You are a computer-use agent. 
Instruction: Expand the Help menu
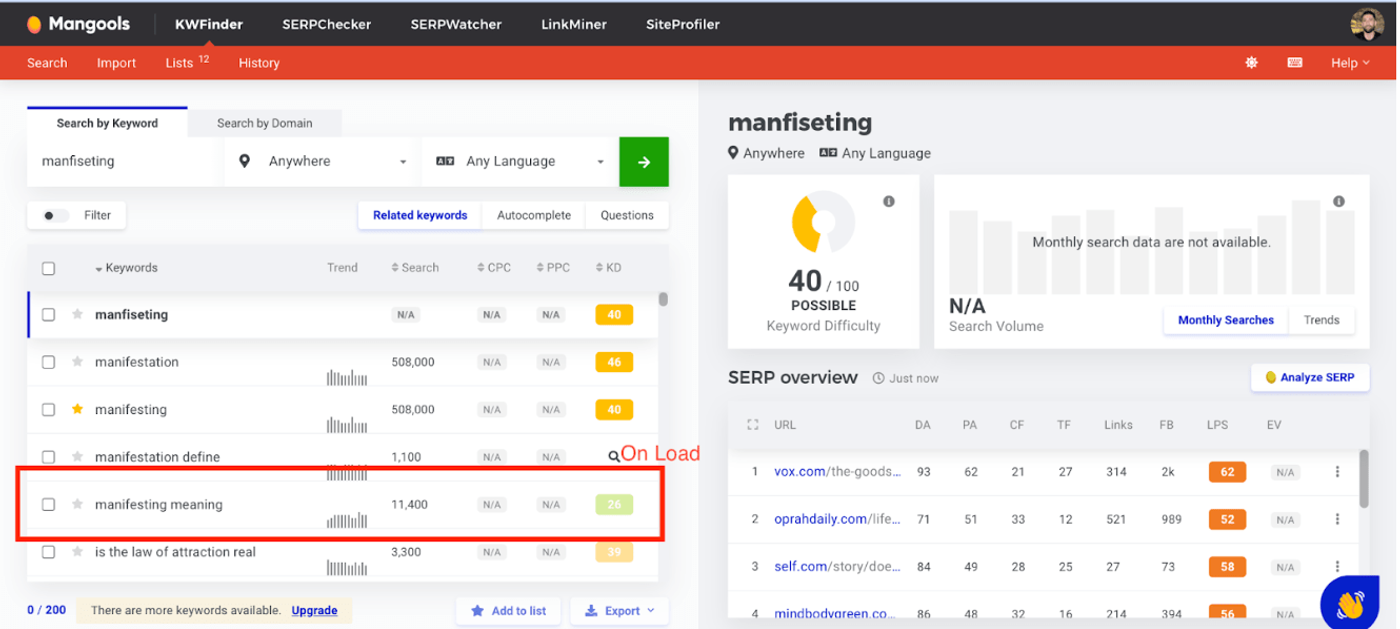(1350, 63)
